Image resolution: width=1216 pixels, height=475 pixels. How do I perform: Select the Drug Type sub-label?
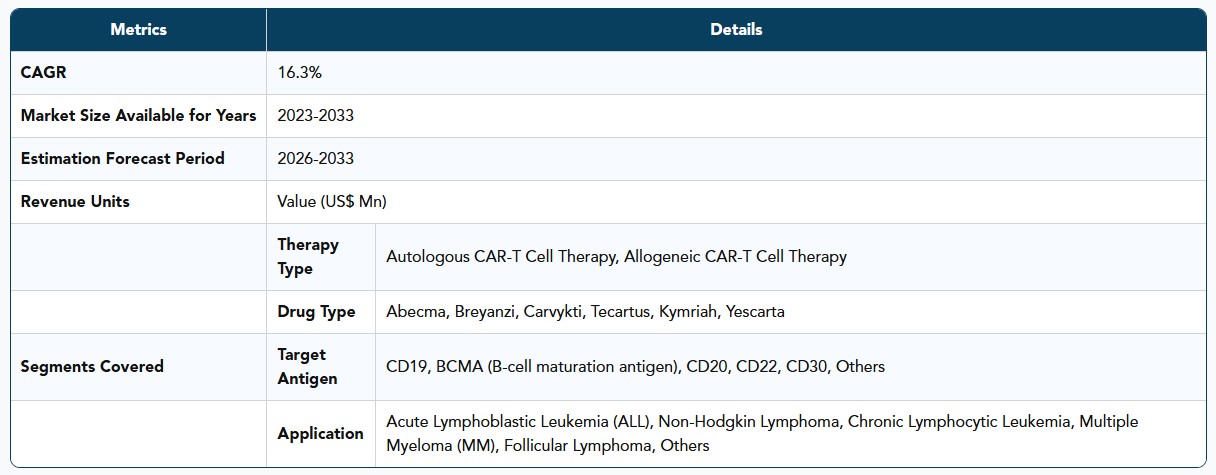tap(316, 312)
